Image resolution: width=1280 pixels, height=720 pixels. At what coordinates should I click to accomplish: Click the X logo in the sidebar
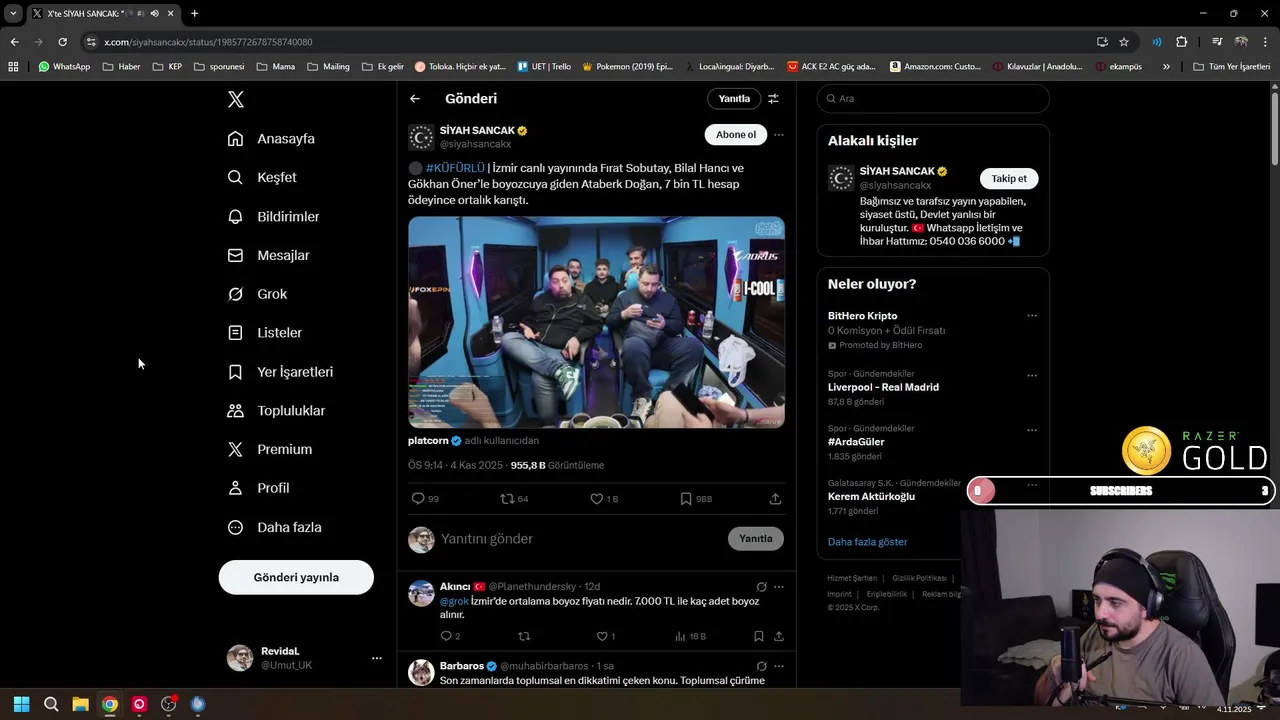pos(235,99)
